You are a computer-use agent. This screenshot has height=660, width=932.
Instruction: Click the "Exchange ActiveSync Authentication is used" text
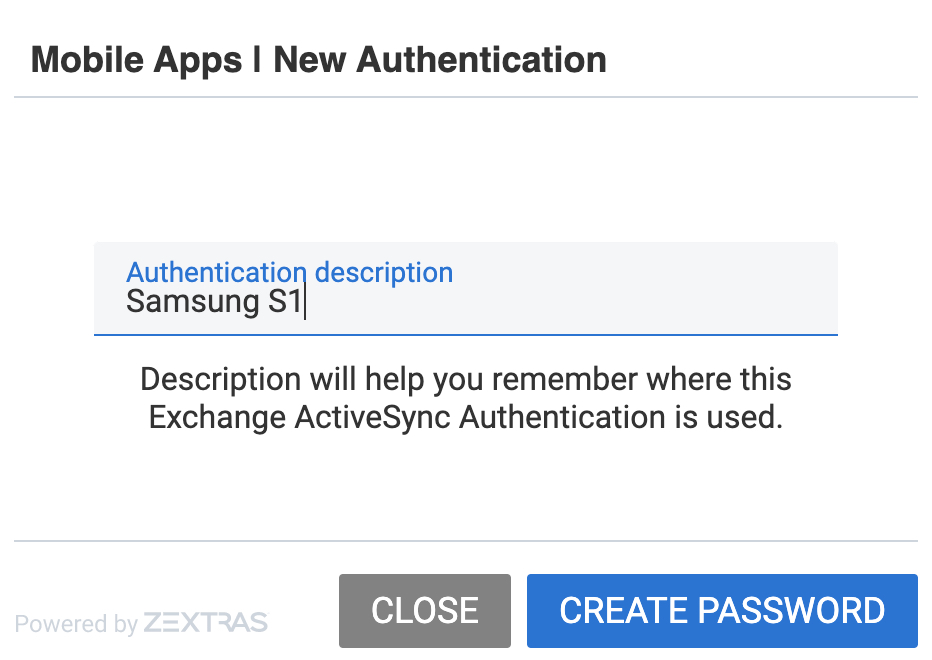point(465,417)
